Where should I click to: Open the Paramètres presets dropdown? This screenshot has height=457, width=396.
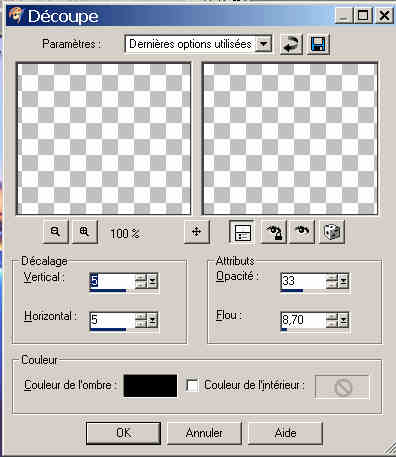pyautogui.click(x=263, y=44)
